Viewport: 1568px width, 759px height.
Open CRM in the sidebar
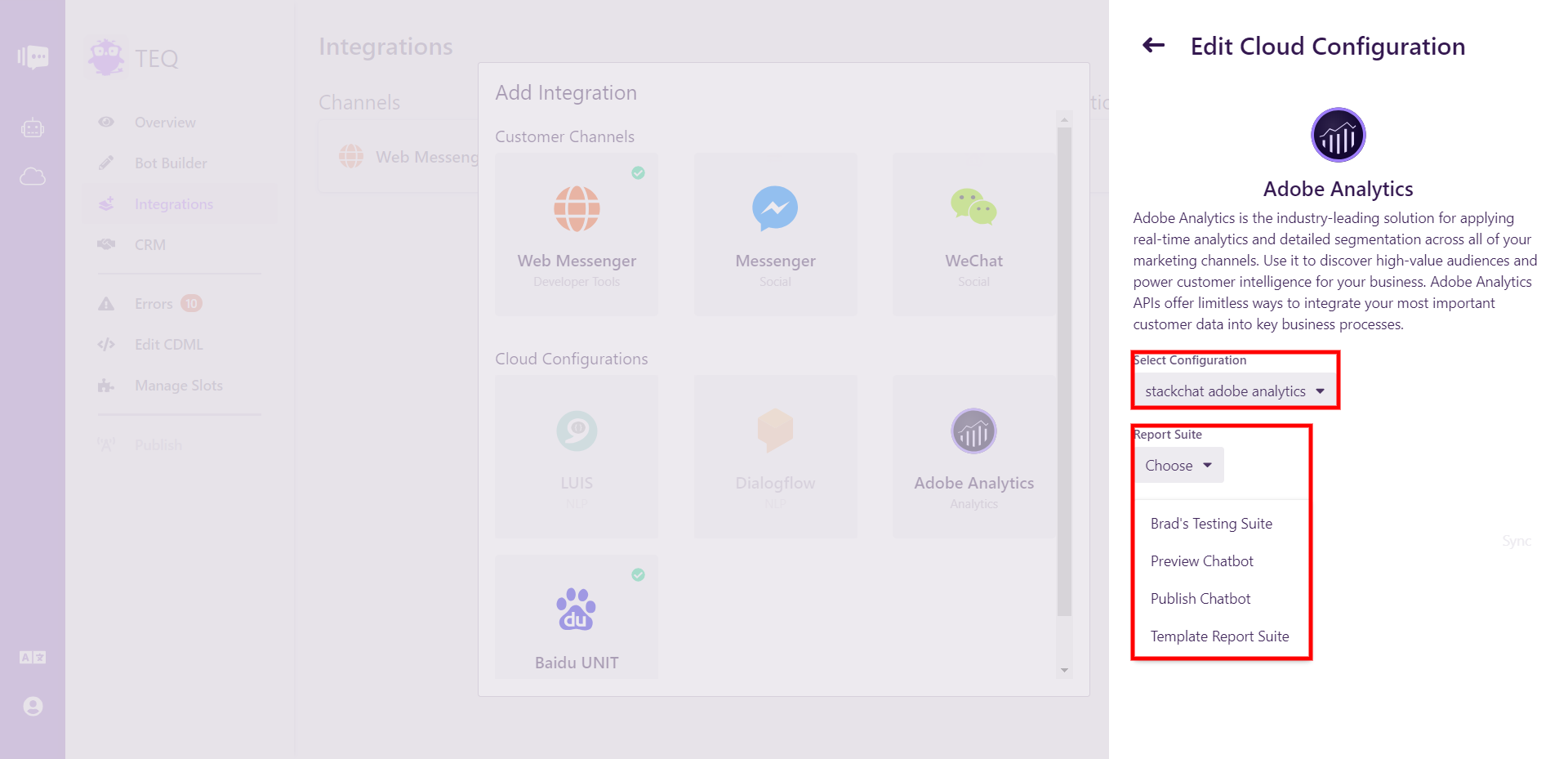[180, 245]
